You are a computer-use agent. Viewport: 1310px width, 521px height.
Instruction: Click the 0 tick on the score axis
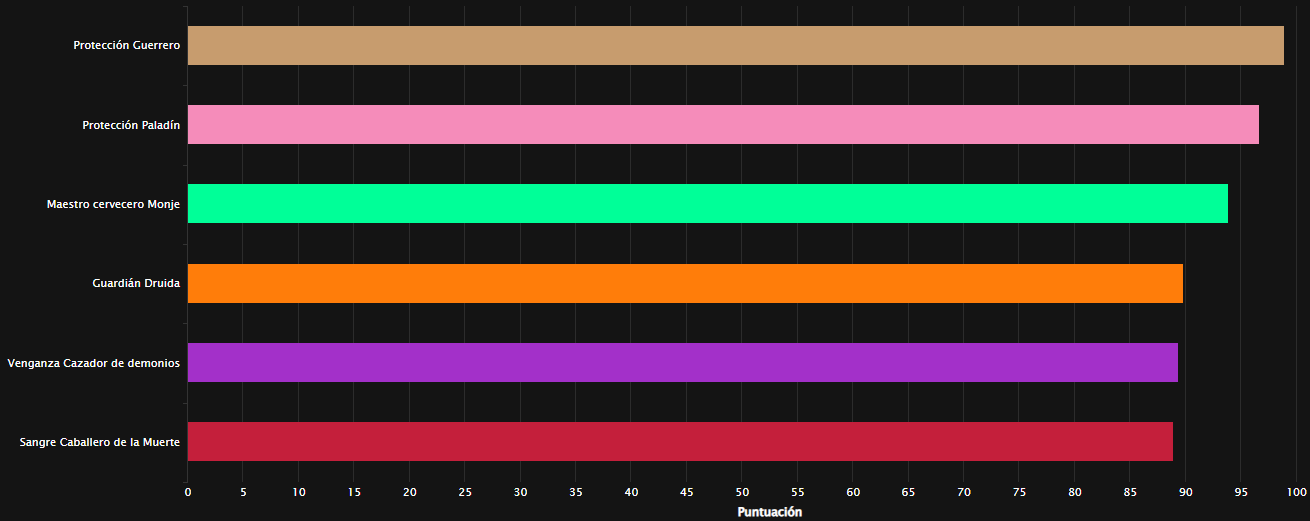(x=187, y=492)
